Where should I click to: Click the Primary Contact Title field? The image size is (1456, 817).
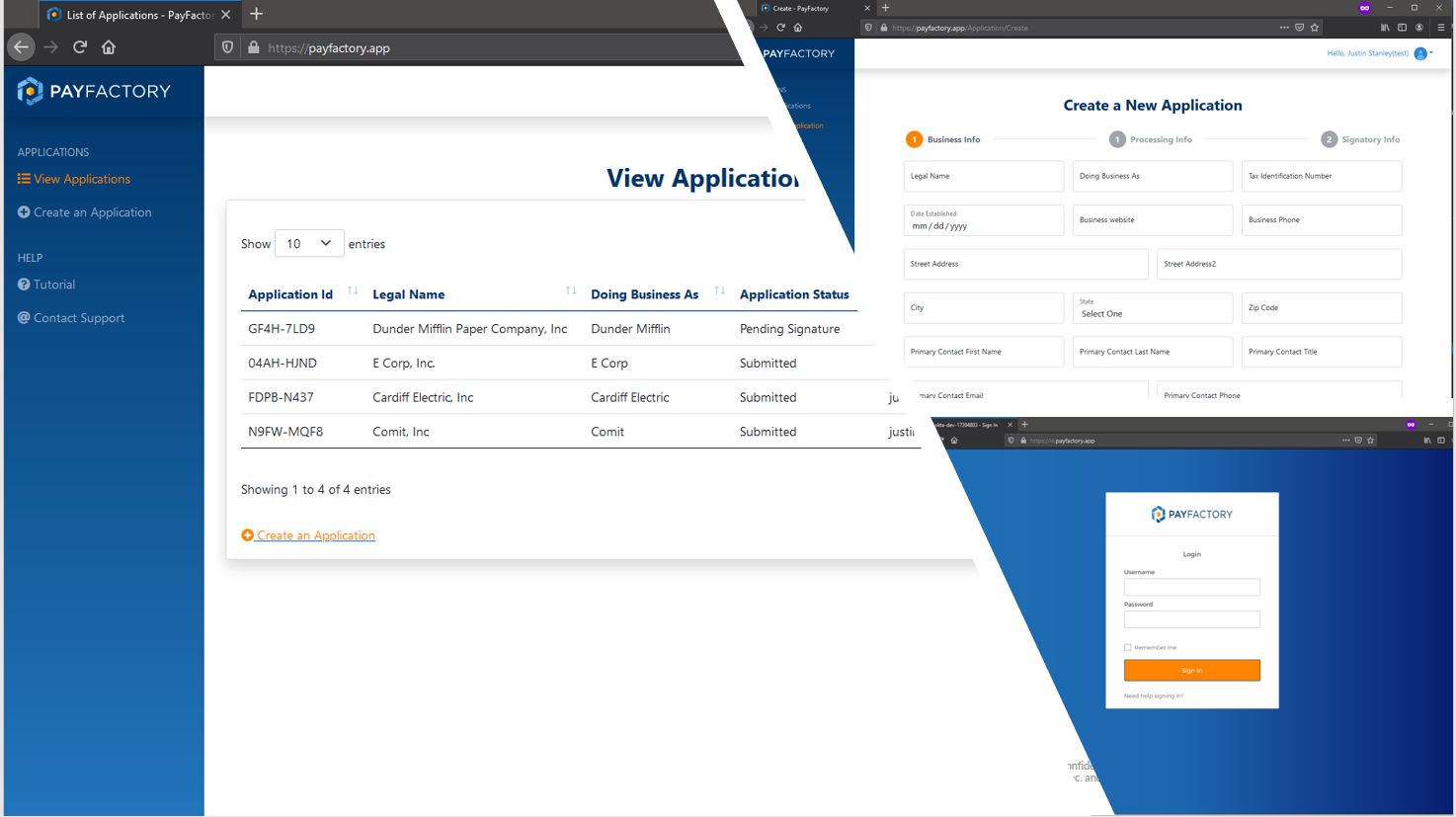coord(1322,352)
